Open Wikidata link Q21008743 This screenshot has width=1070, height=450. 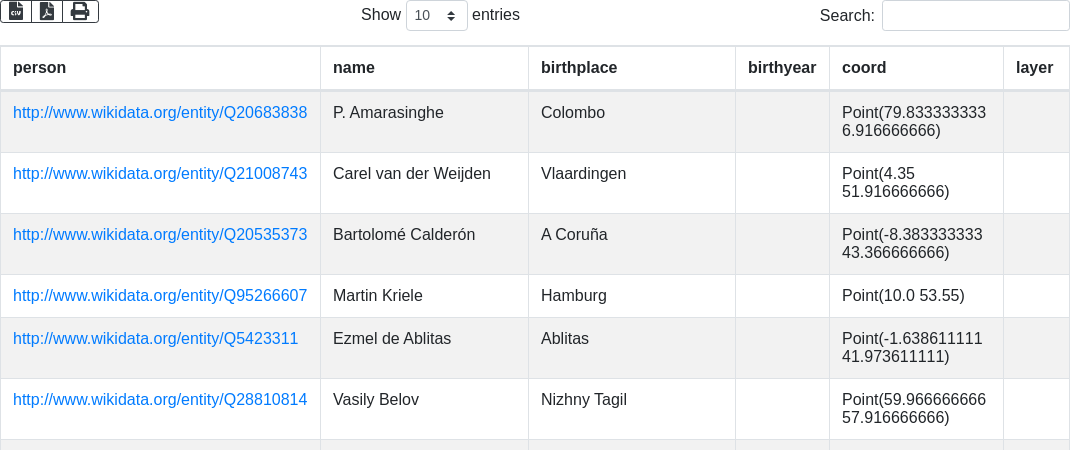pyautogui.click(x=160, y=173)
